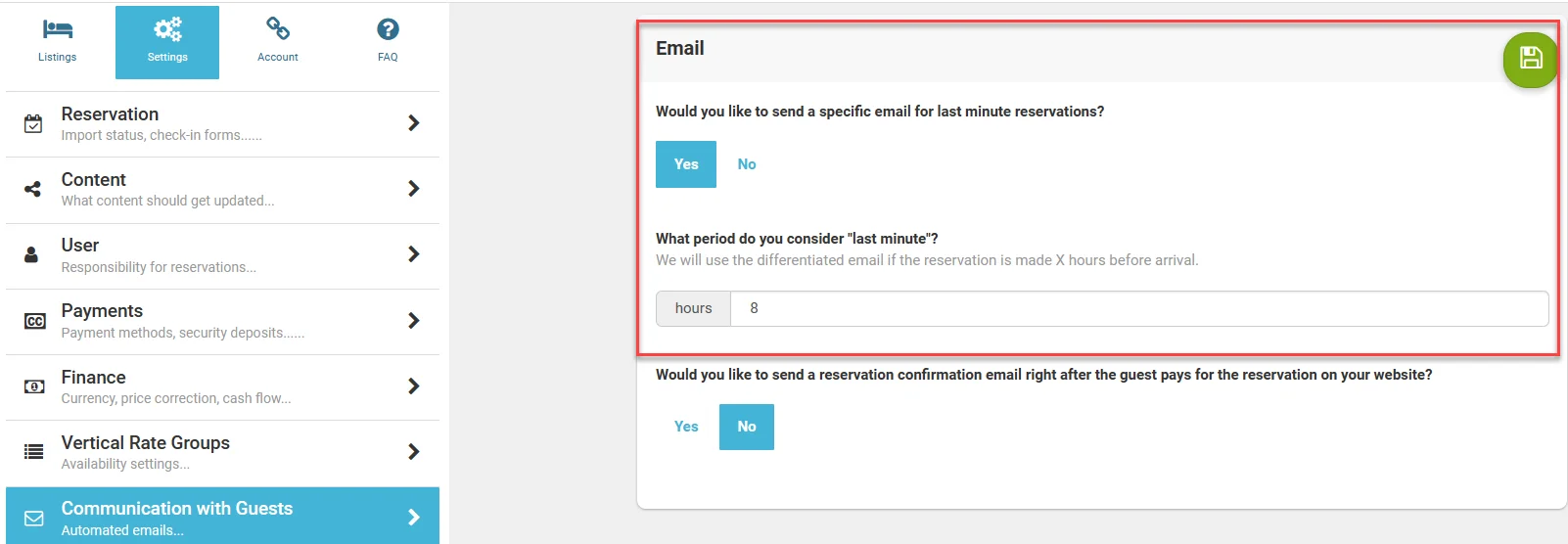Viewport: 1568px width, 544px height.
Task: Select No for the last minute reservation email
Action: coord(747,164)
